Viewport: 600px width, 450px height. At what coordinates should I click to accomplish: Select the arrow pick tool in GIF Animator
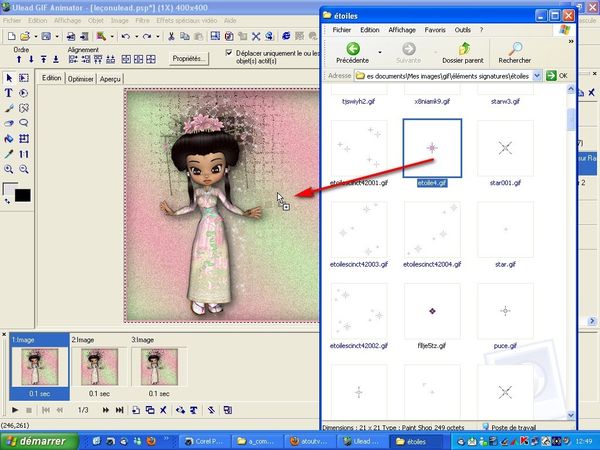pos(9,78)
